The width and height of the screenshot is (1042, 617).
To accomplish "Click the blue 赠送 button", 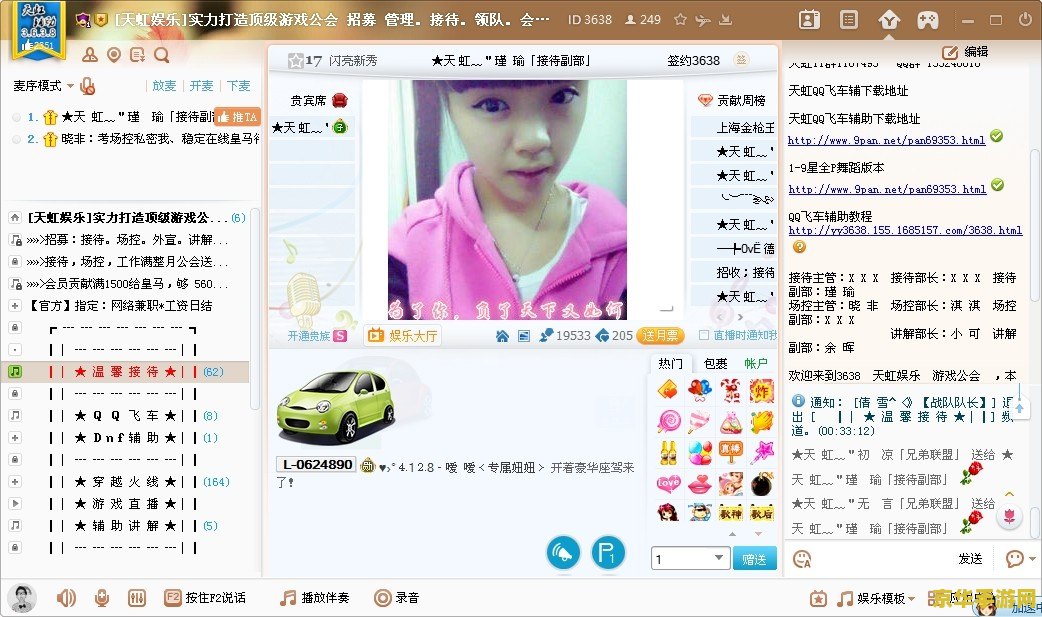I will click(754, 559).
